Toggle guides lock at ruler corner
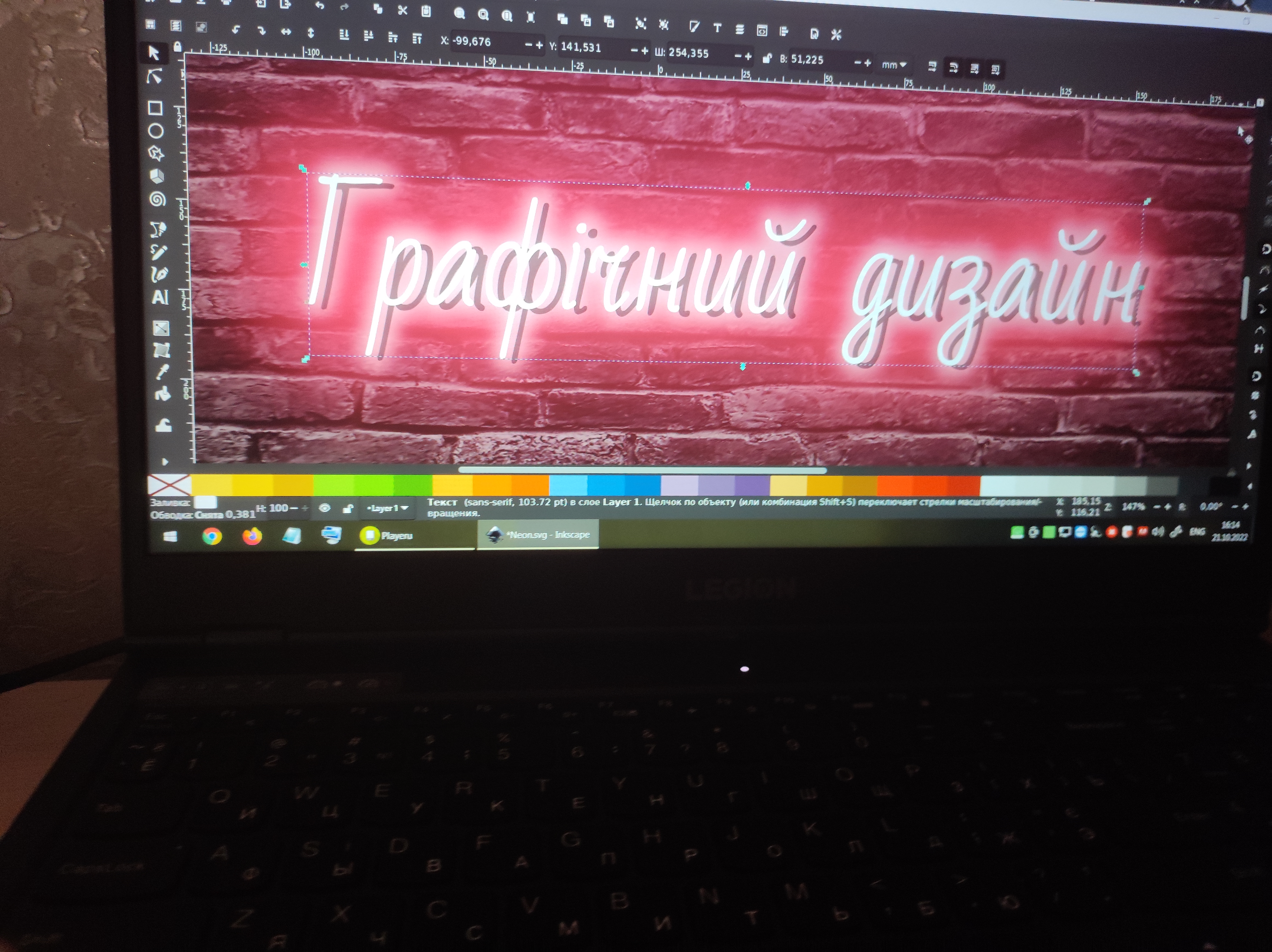Screen dimensions: 1272x952 tap(178, 46)
